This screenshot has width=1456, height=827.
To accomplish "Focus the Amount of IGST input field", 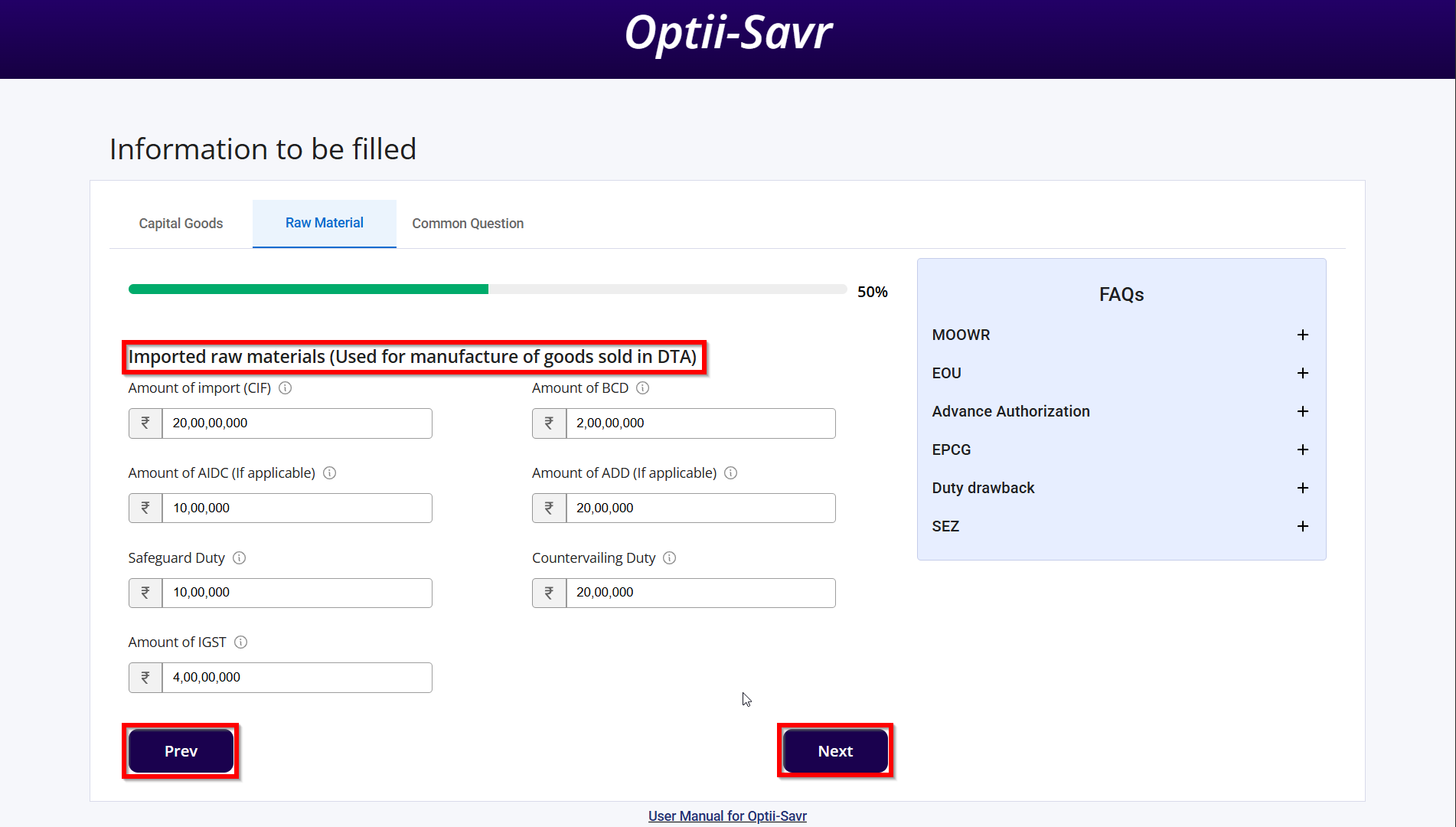I will 296,678.
